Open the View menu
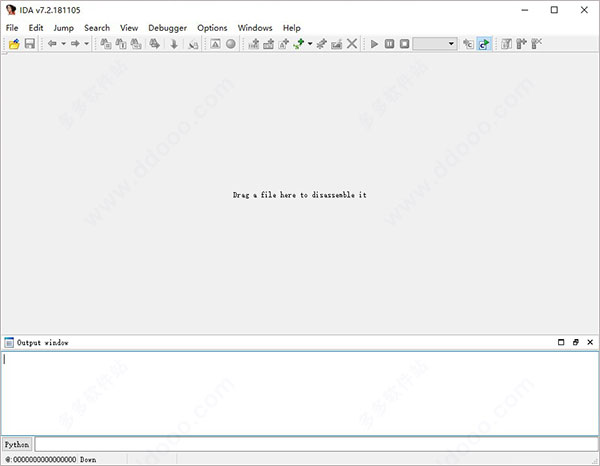Screen dimensions: 600x466 coord(129,28)
